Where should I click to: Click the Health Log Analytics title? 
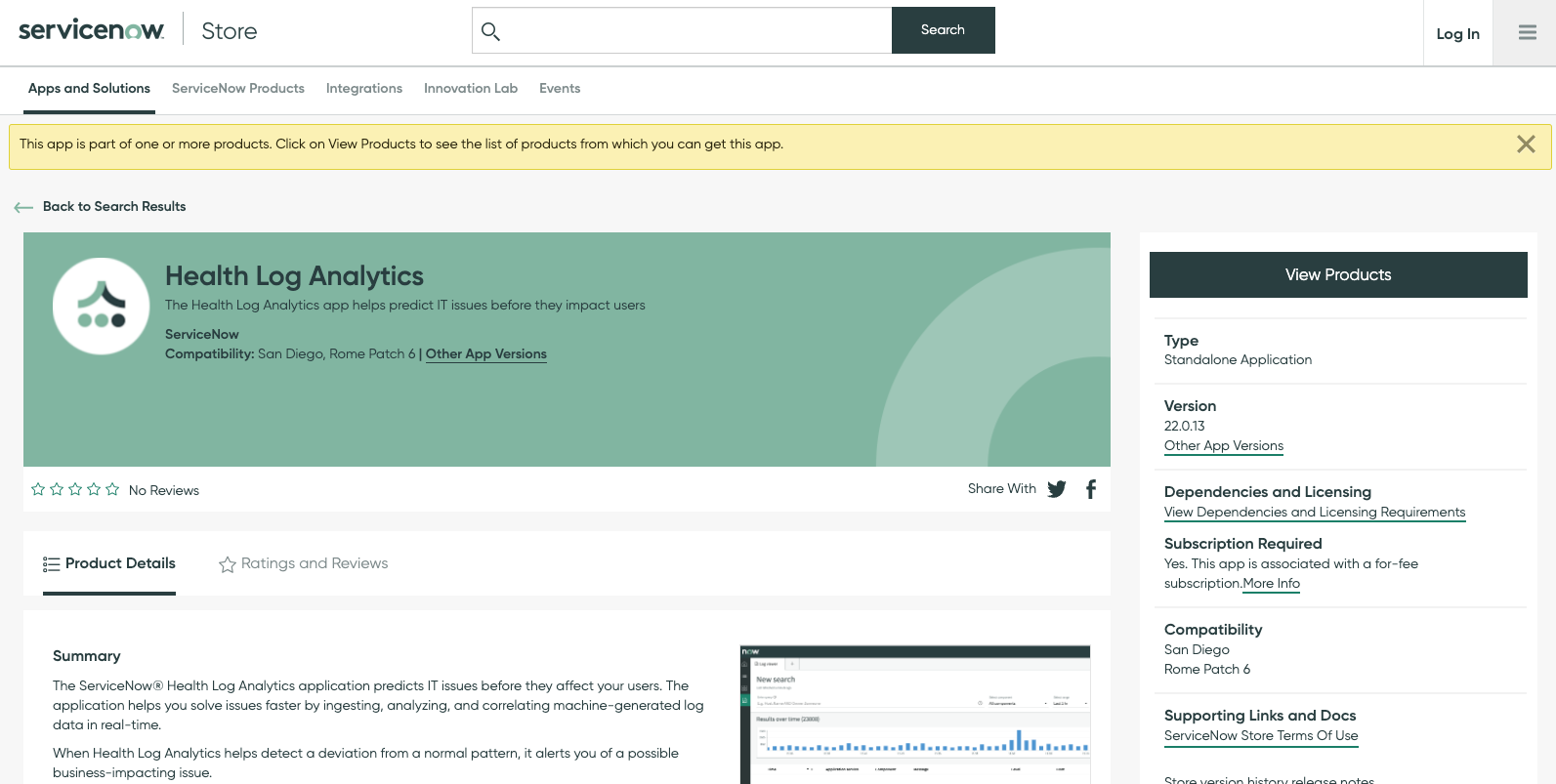tap(294, 276)
